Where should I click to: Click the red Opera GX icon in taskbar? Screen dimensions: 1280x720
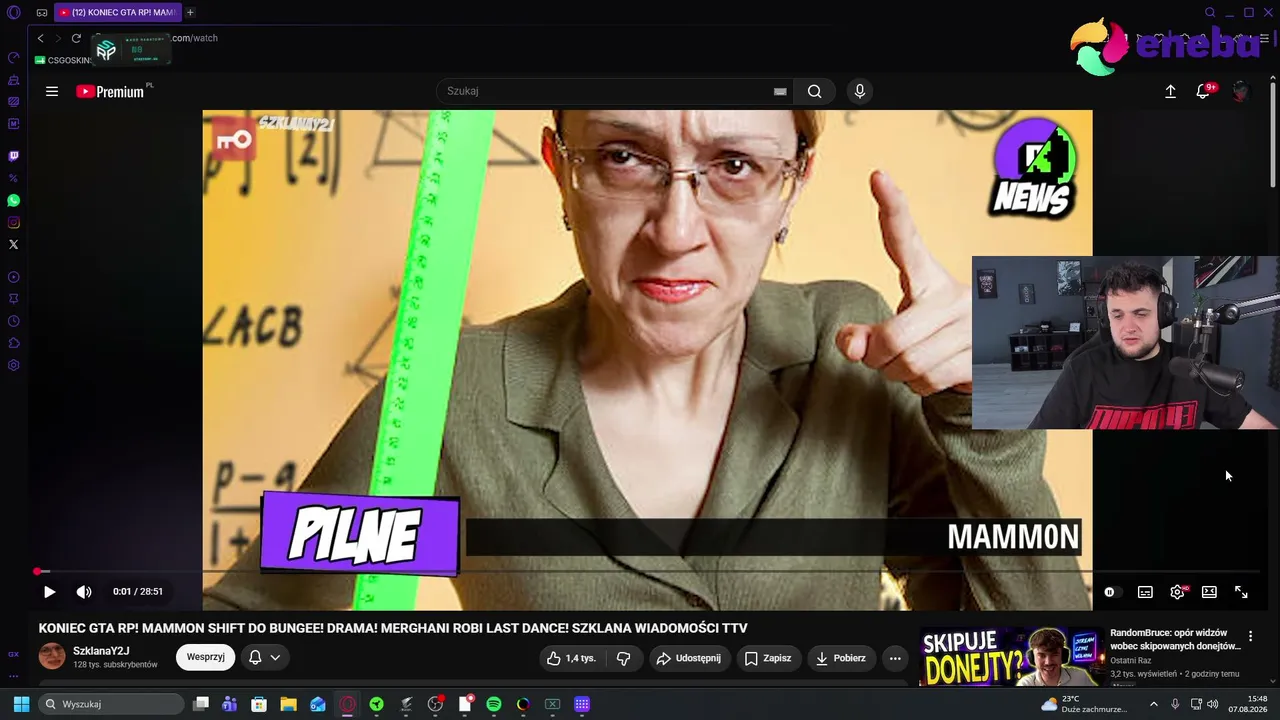point(347,704)
